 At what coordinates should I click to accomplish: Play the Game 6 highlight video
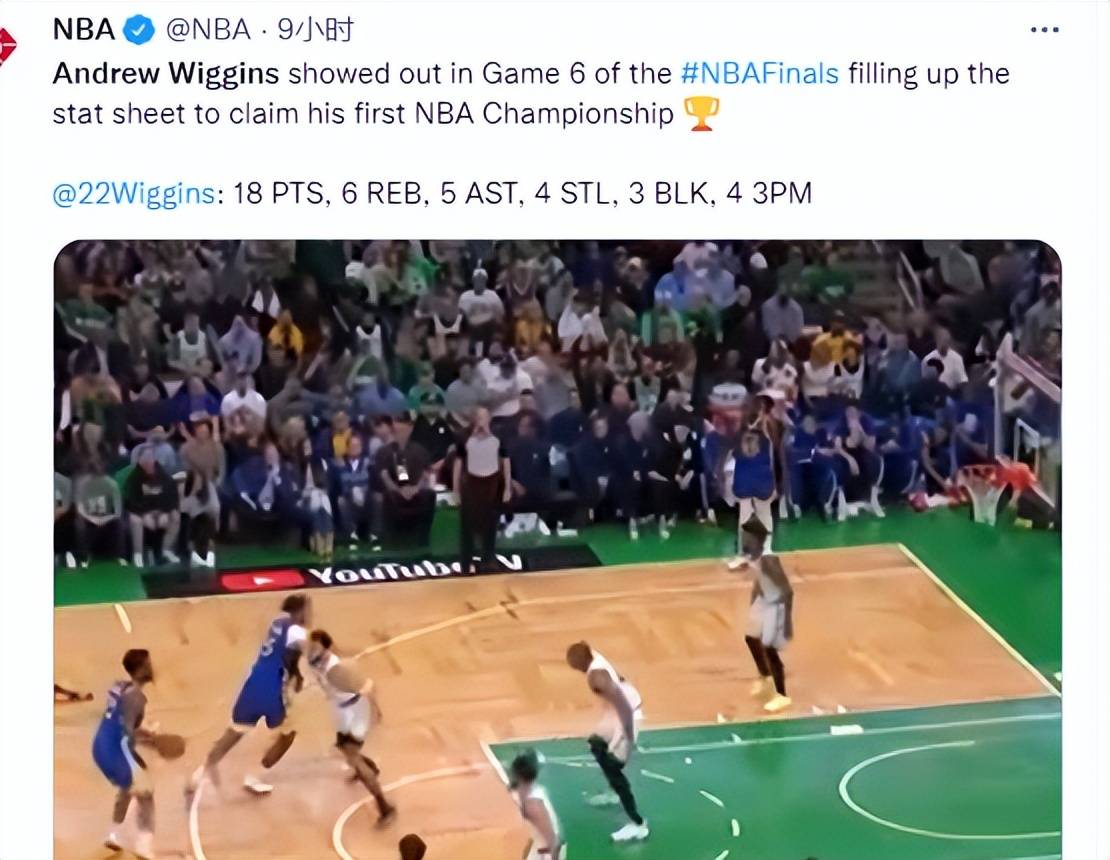coord(557,550)
